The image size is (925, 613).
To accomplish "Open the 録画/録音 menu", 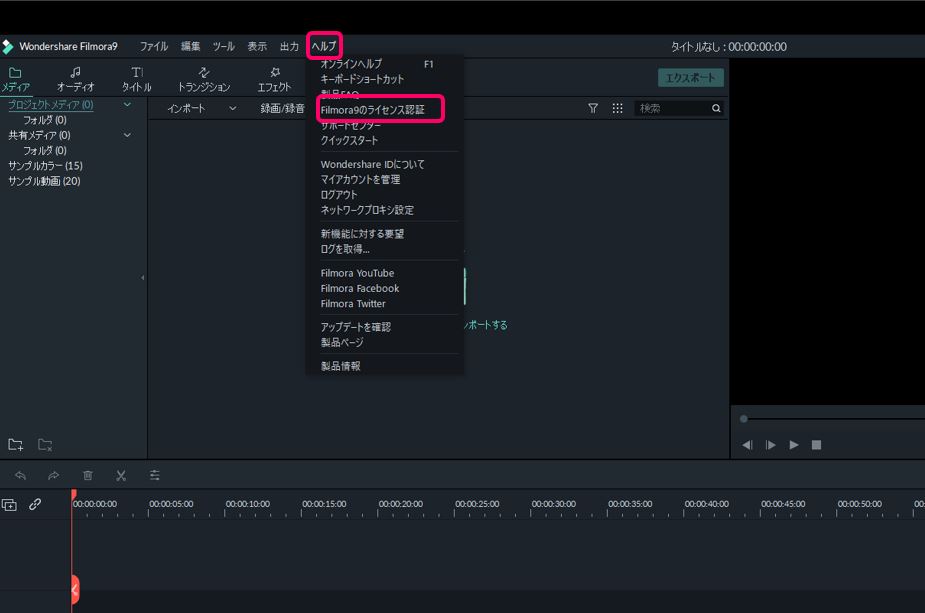I will tap(283, 109).
